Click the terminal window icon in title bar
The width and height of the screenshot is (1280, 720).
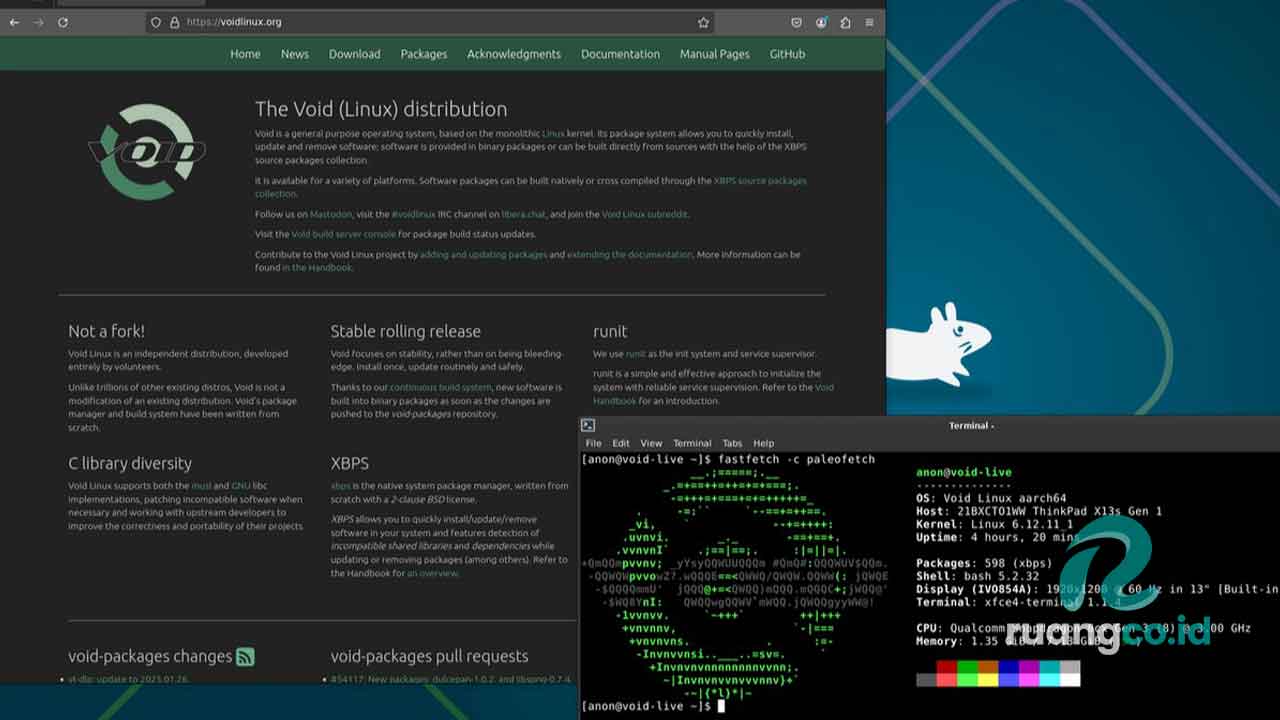click(x=588, y=426)
